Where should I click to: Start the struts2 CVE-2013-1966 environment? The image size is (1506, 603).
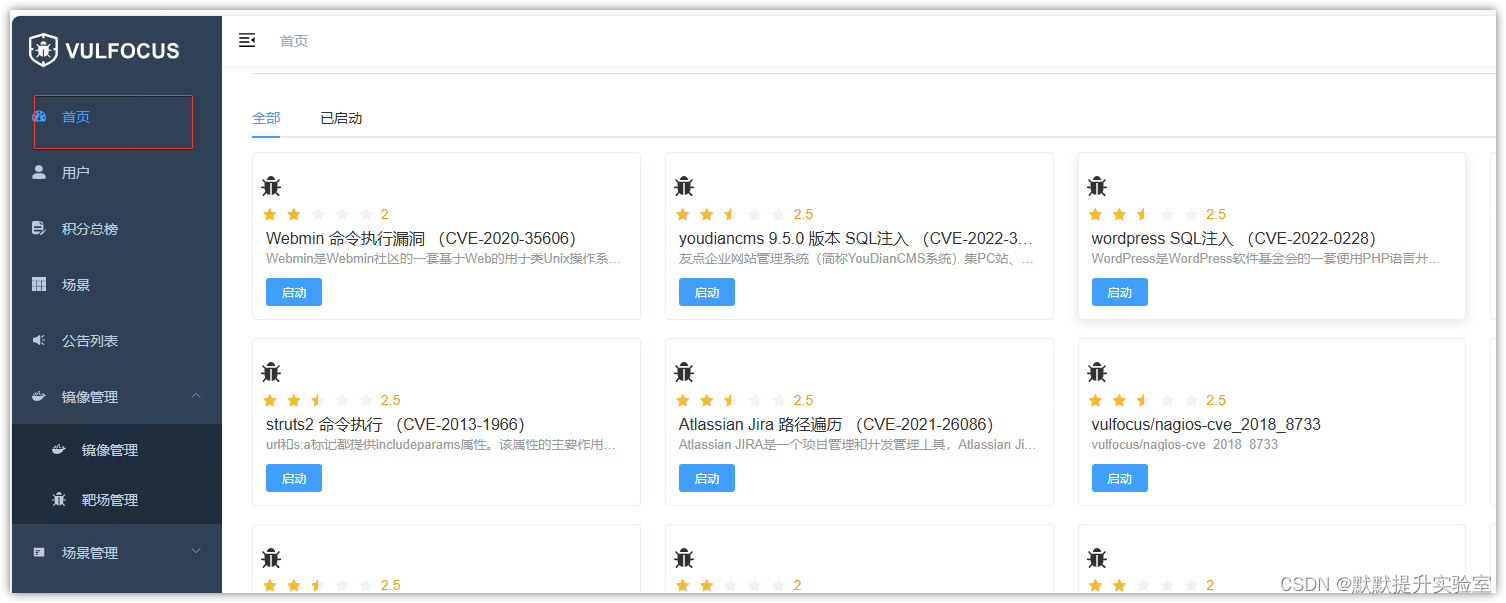pyautogui.click(x=294, y=478)
